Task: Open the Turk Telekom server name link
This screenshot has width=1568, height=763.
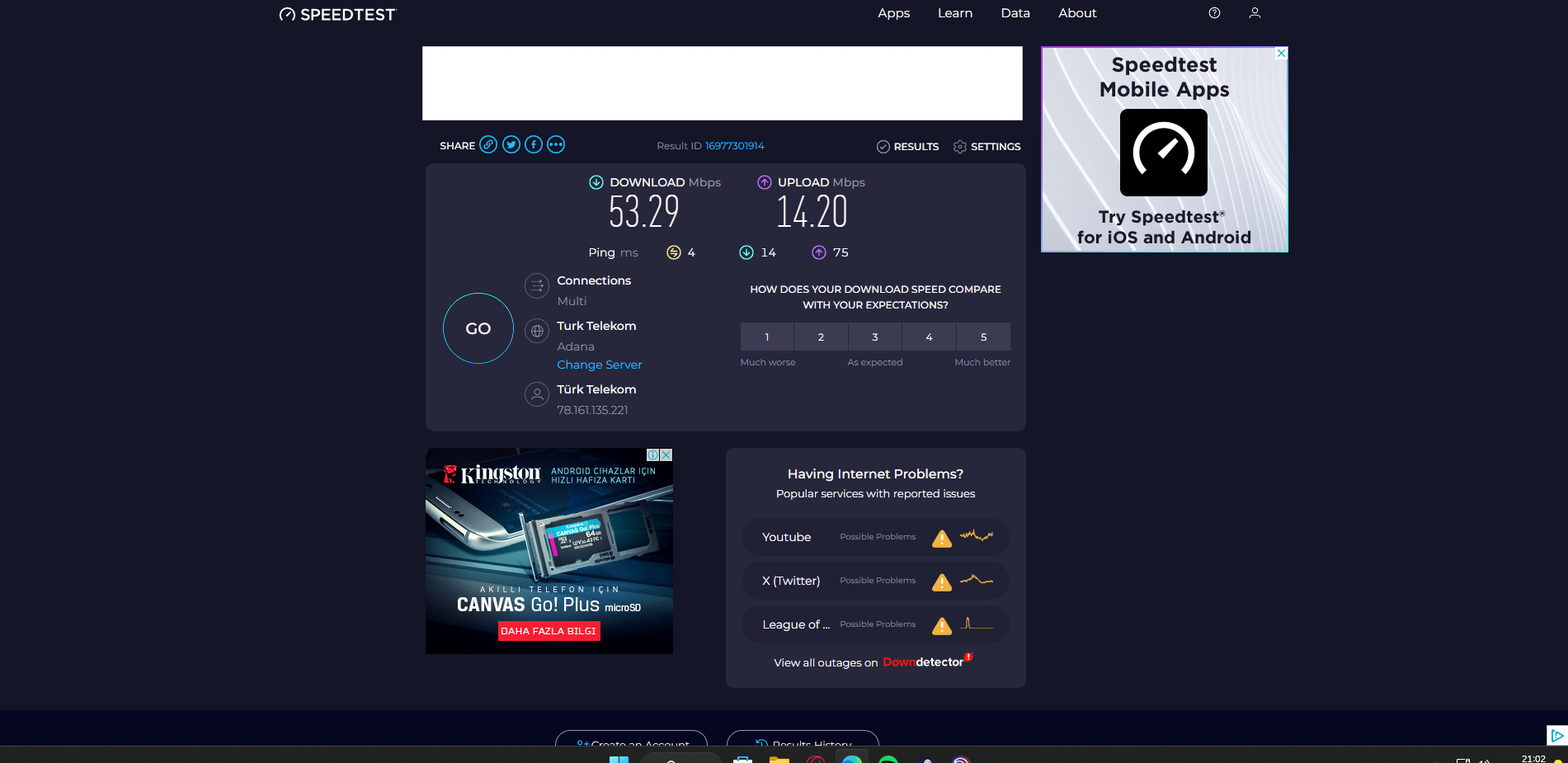Action: pos(596,326)
